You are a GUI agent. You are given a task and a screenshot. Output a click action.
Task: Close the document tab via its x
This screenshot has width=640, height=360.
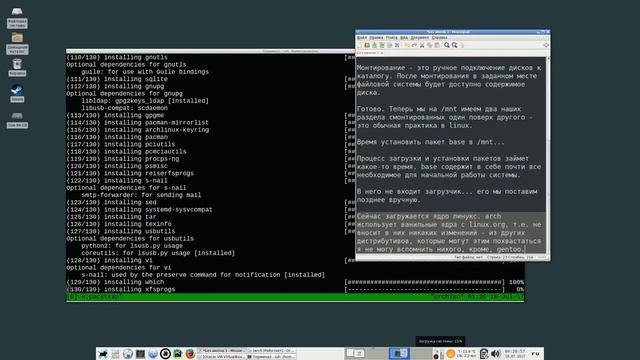coord(382,53)
